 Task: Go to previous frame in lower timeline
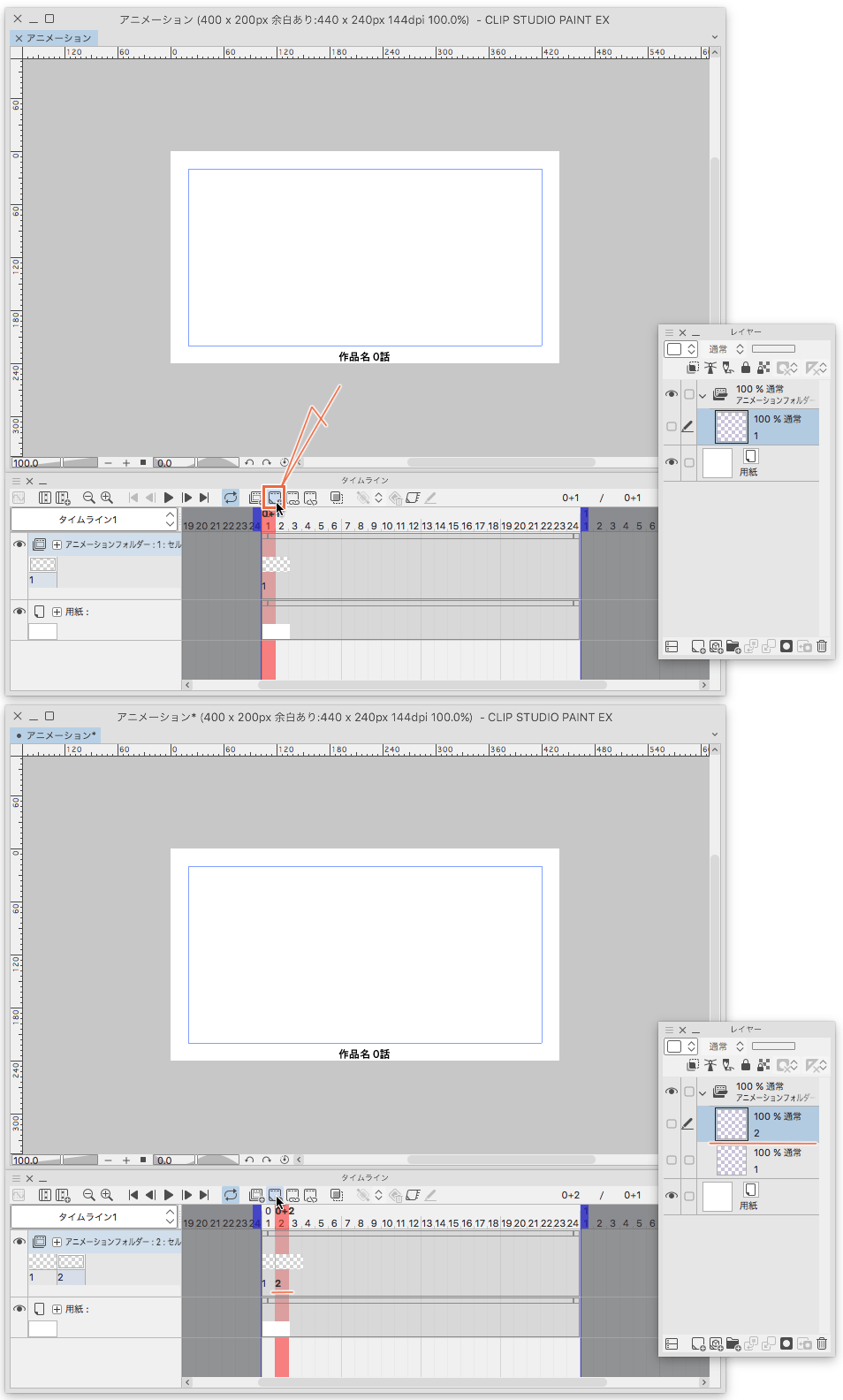(150, 1195)
